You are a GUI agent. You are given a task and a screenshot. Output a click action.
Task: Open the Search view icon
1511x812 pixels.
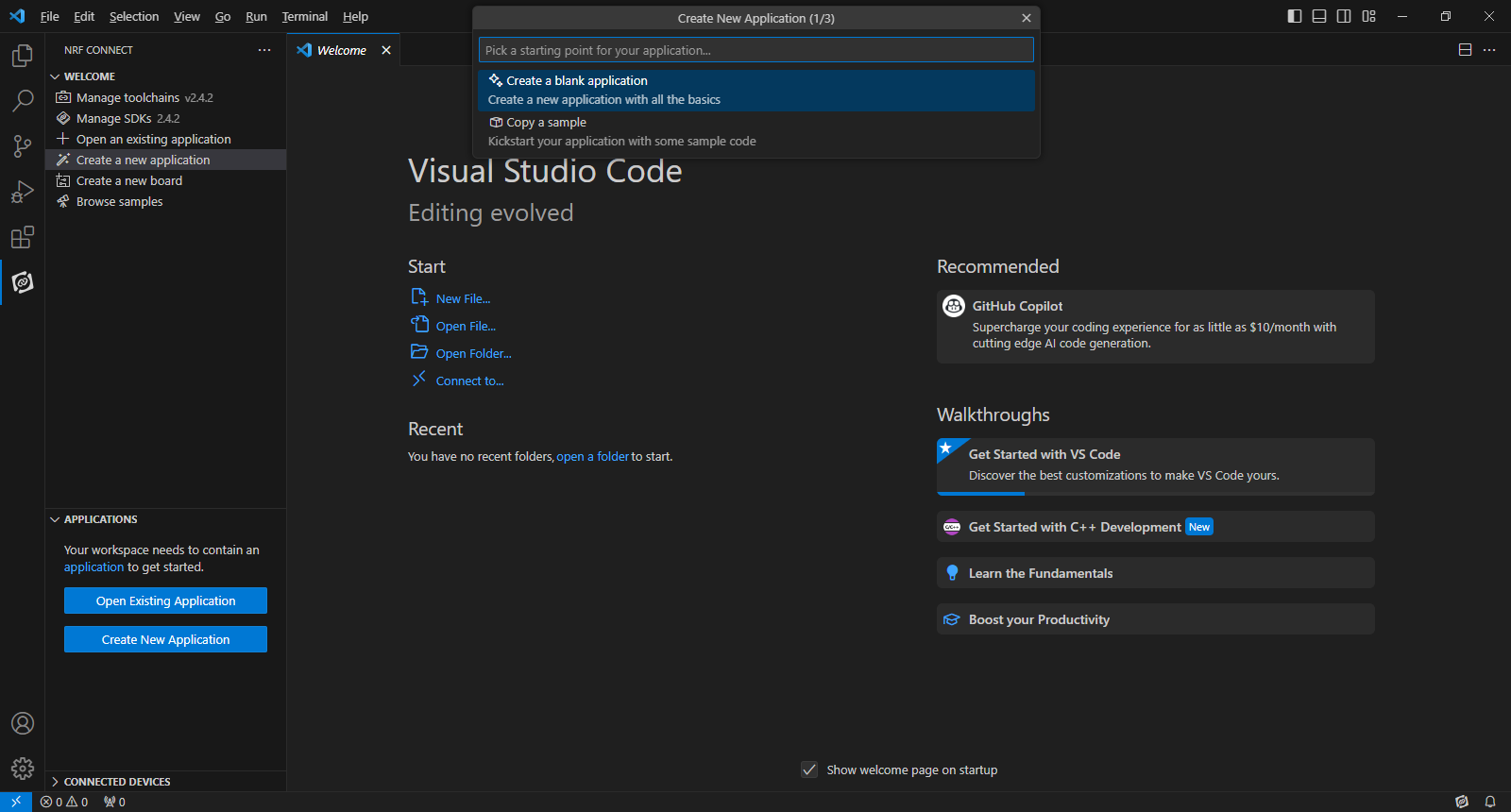(22, 101)
